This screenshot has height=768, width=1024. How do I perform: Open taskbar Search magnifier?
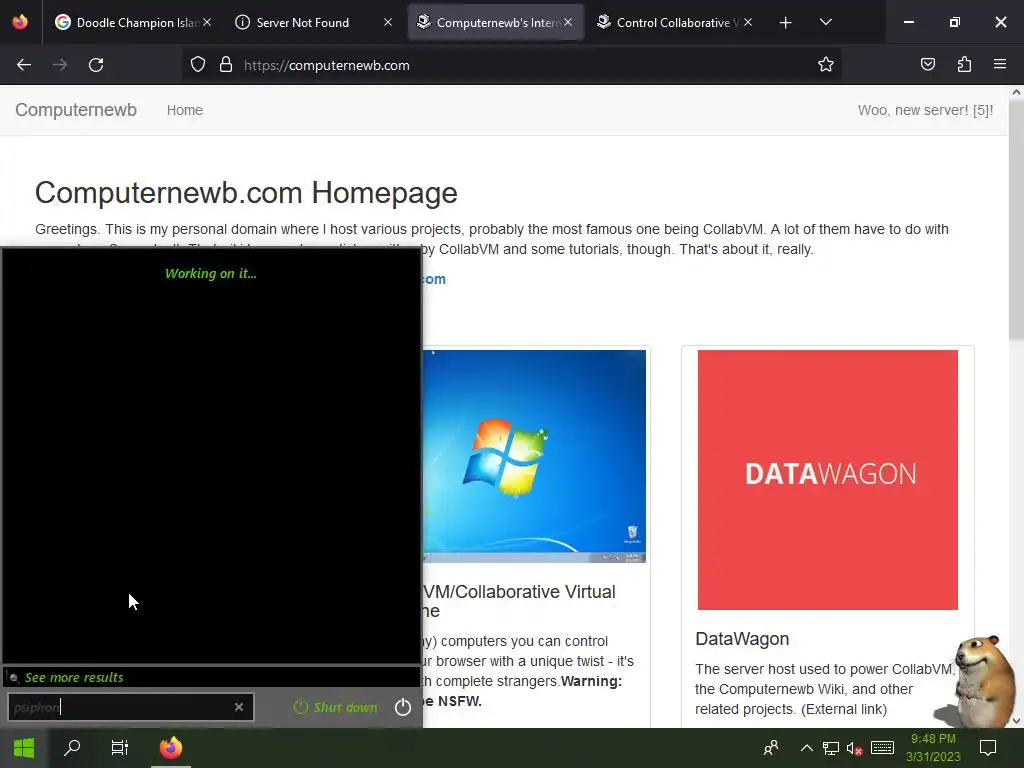point(72,748)
